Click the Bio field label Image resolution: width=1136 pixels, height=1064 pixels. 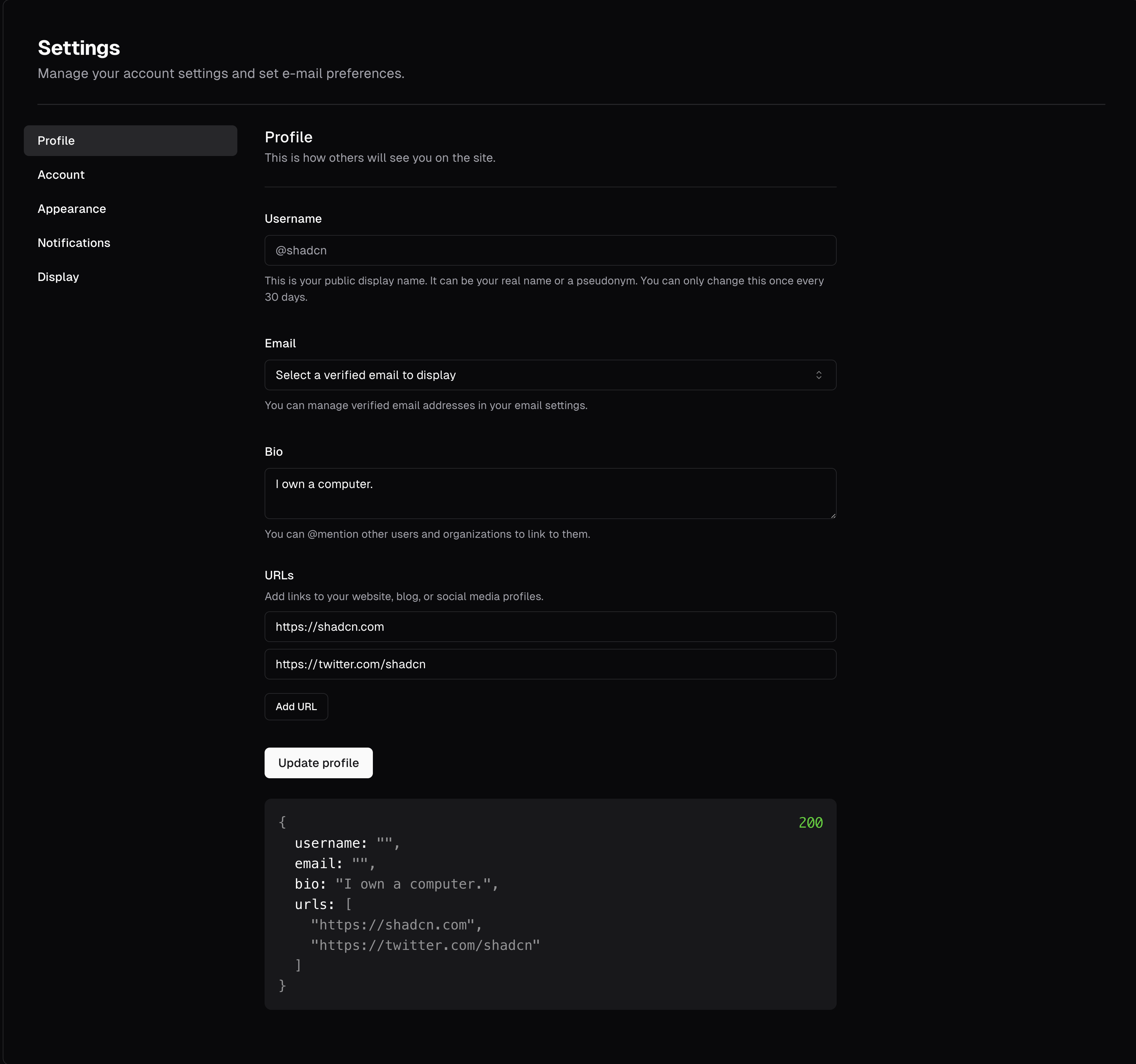click(273, 451)
